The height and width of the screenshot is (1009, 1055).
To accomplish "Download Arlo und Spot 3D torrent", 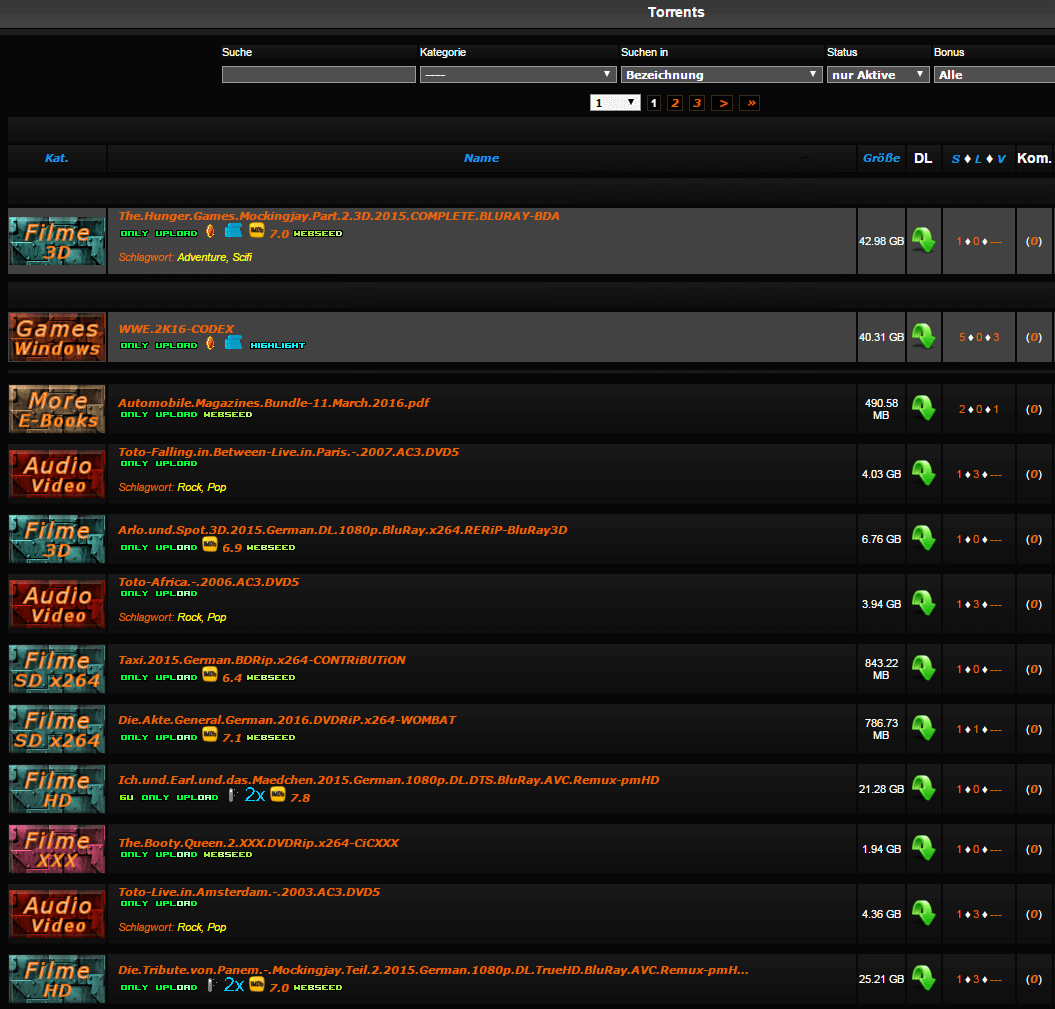I will [923, 538].
